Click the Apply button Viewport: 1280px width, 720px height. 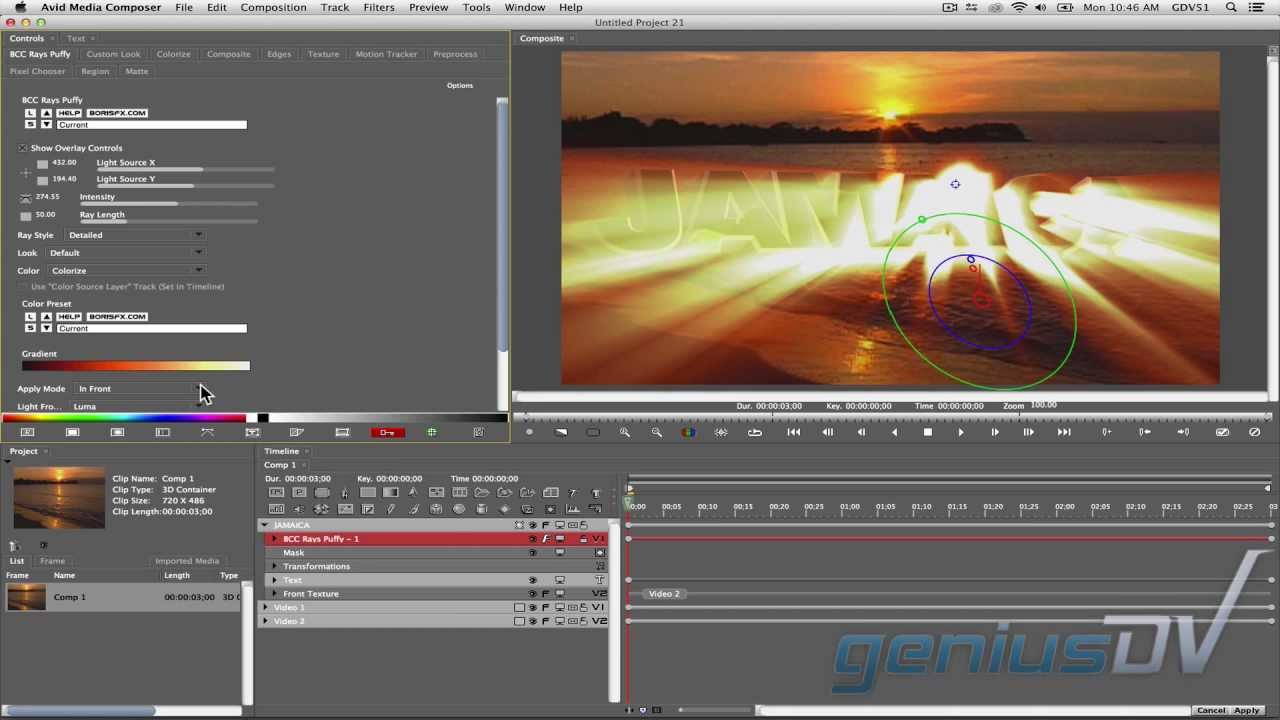pos(1247,710)
